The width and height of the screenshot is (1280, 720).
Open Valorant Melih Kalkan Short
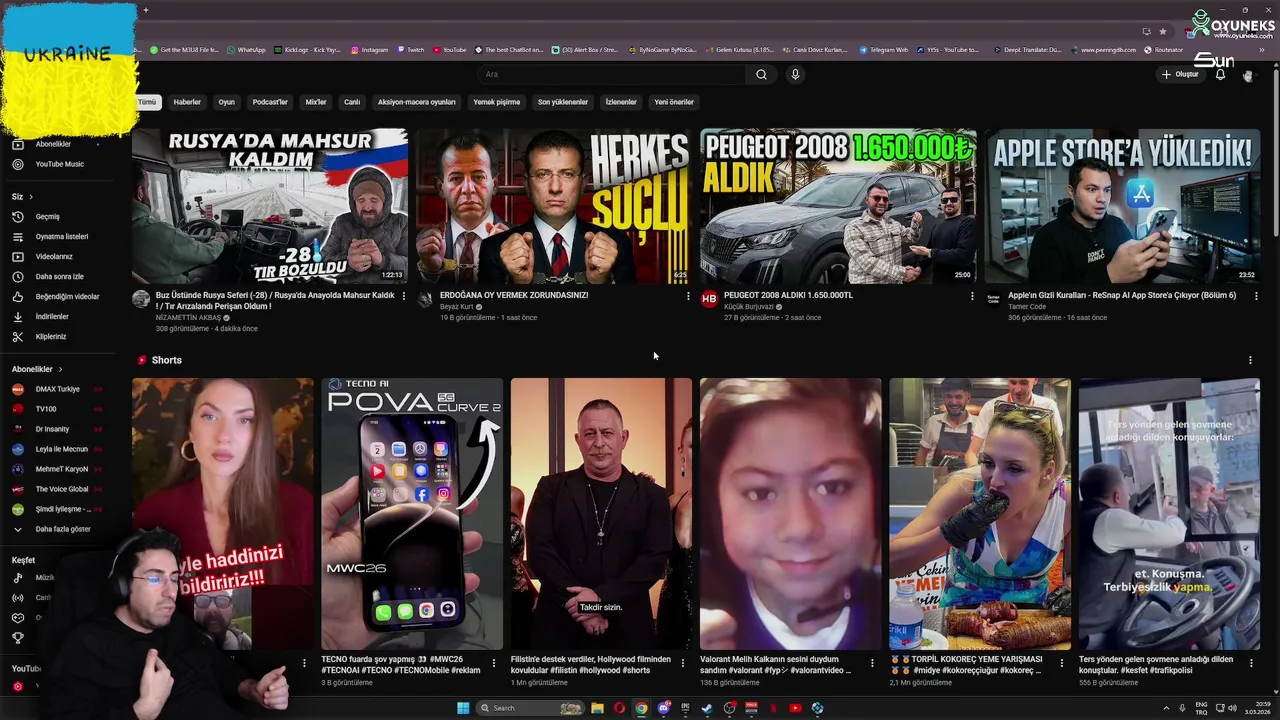[x=791, y=514]
